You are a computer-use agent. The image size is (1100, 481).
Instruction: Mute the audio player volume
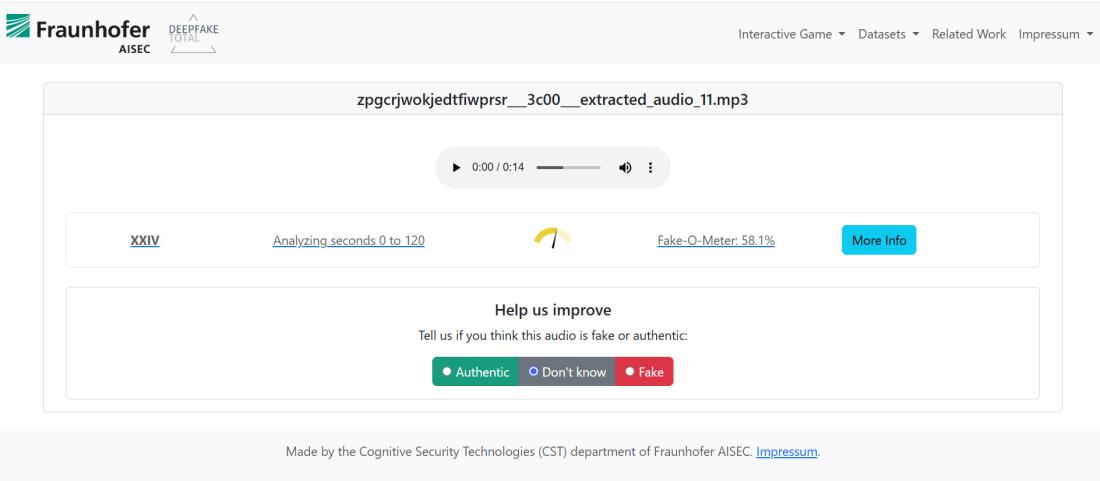coord(624,168)
